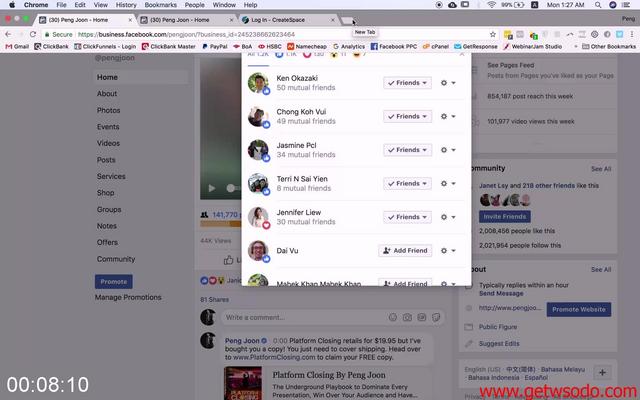Click Invite Friends button
This screenshot has width=640, height=400.
click(505, 216)
